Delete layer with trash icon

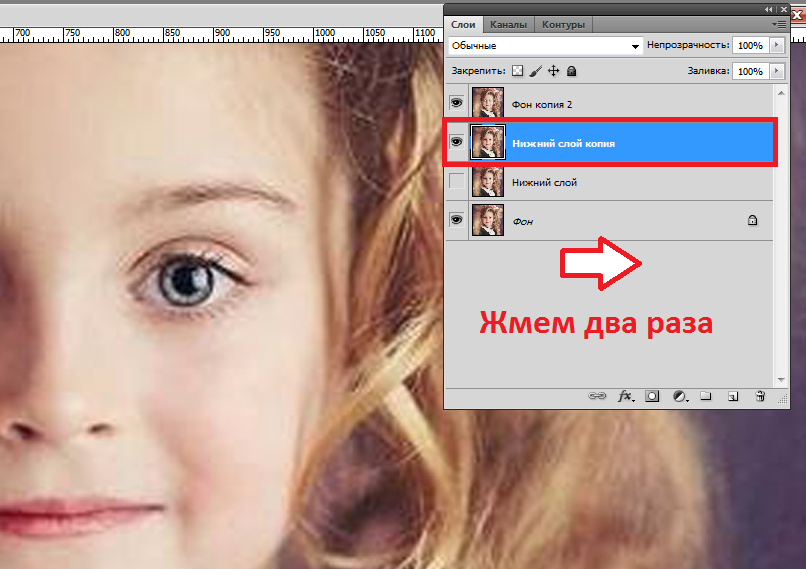coord(760,396)
